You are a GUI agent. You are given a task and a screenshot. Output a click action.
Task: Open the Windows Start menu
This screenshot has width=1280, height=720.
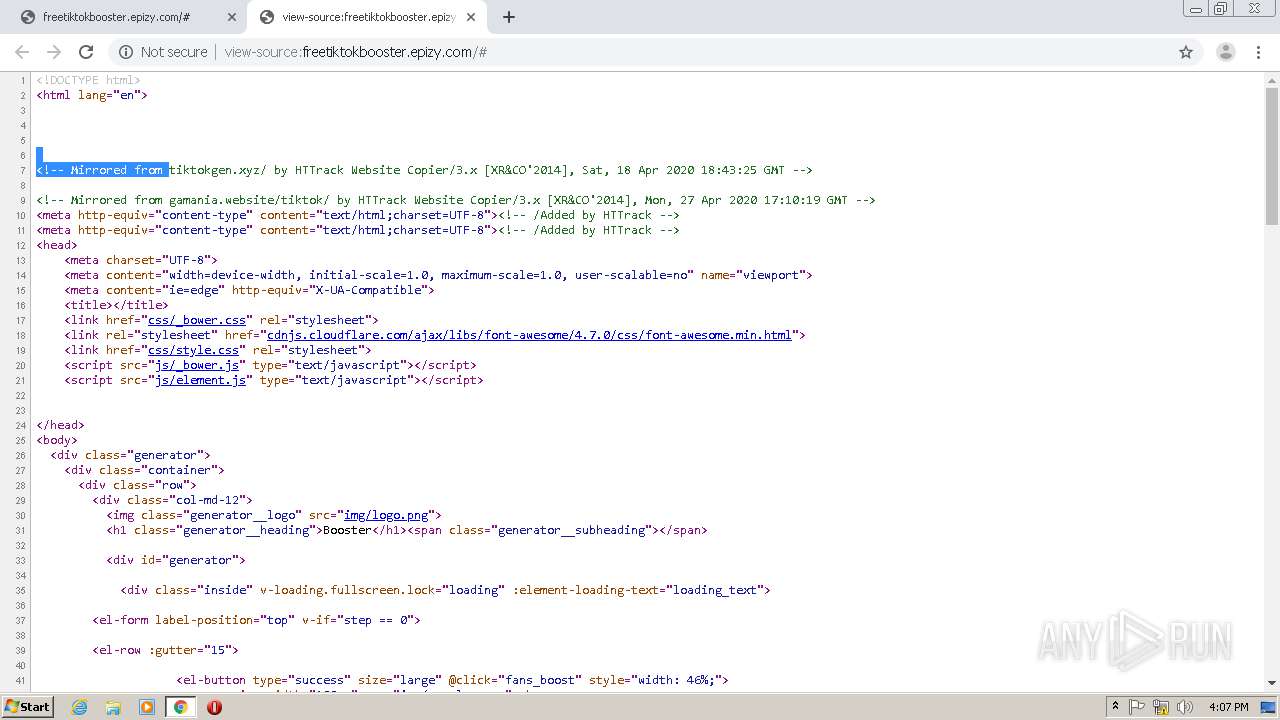click(27, 706)
